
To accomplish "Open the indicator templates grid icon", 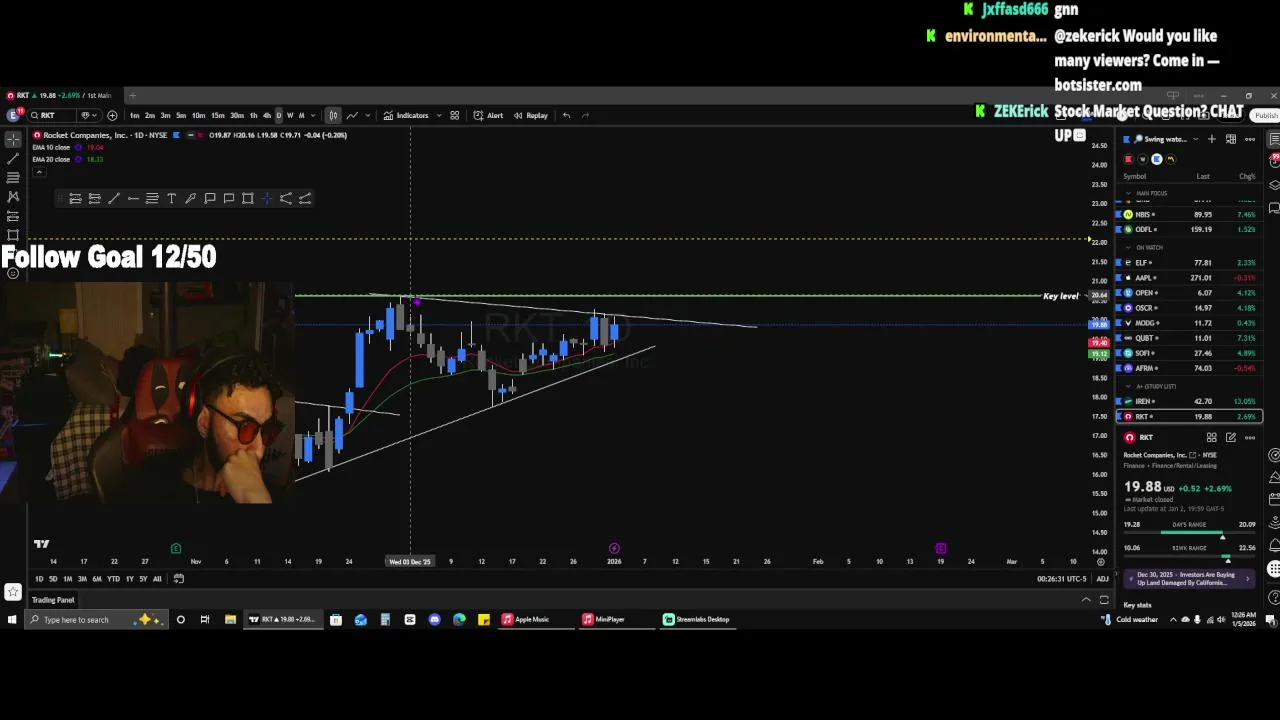I will 454,115.
